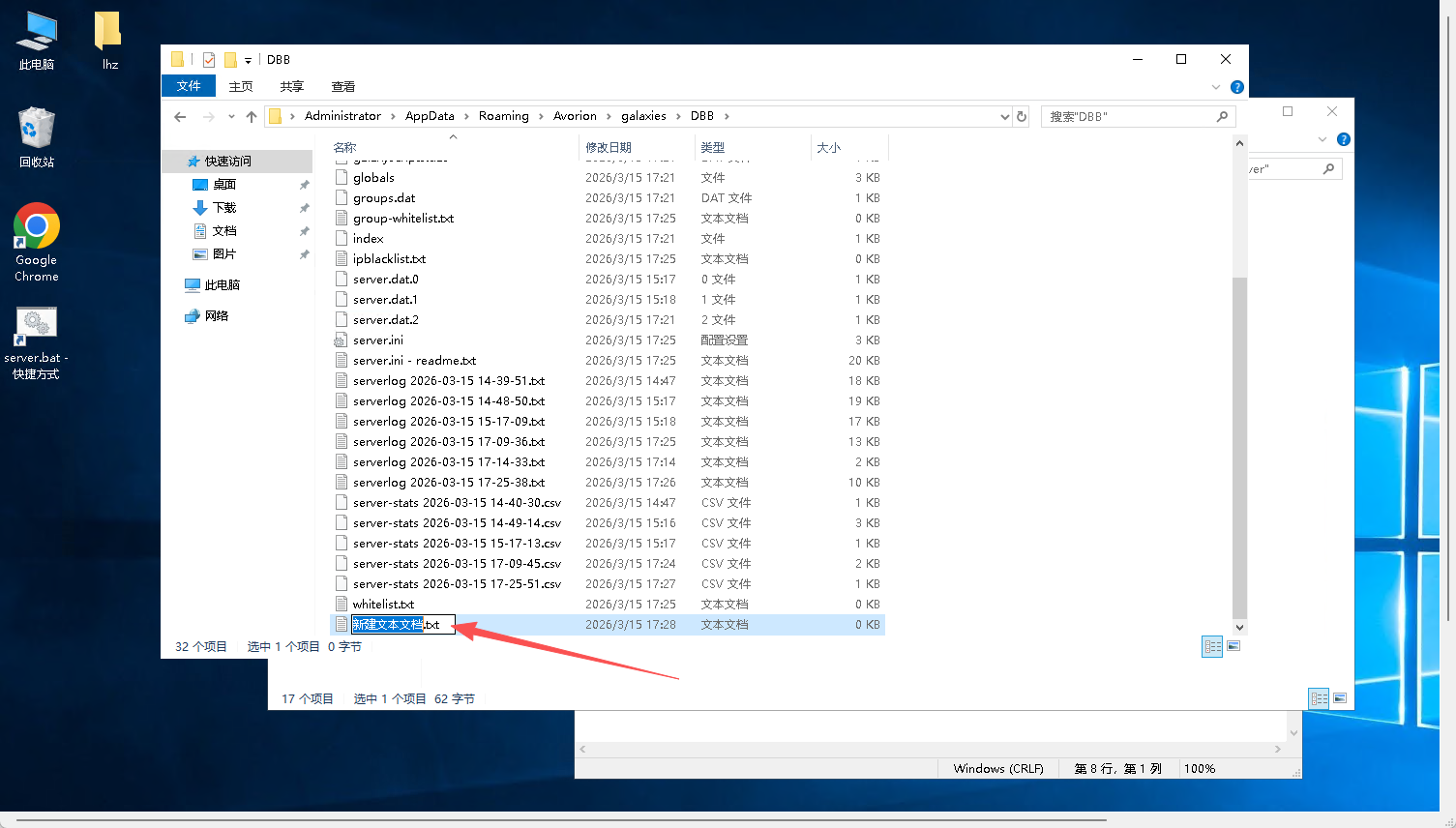The width and height of the screenshot is (1456, 828).
Task: Click New Folder icon in title bar
Action: click(x=230, y=60)
